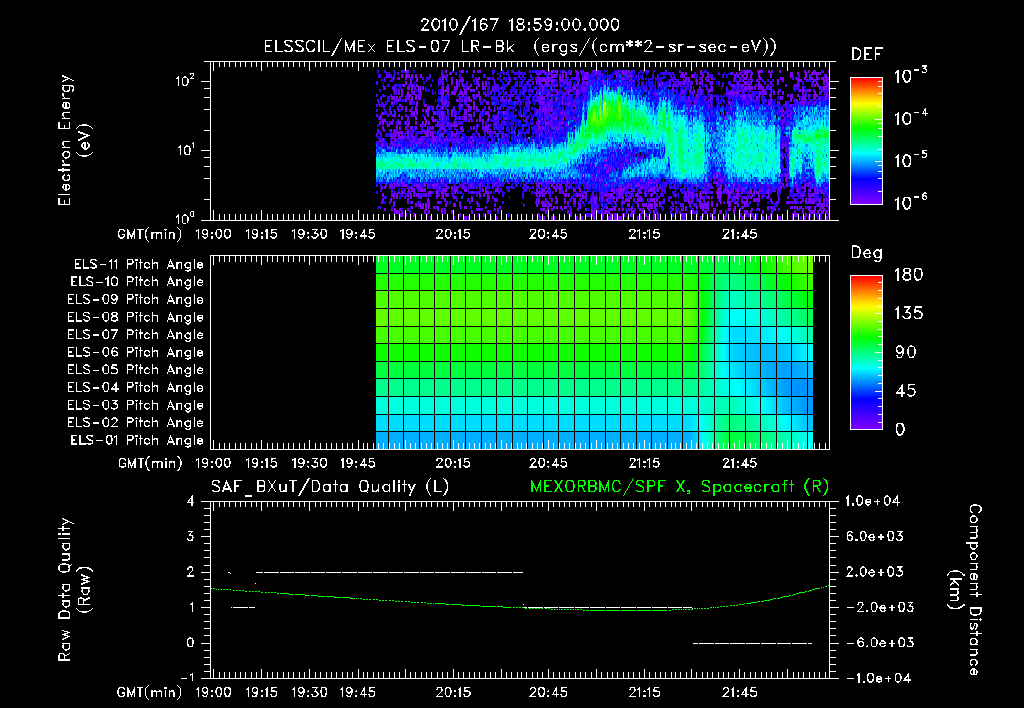
Task: Click the ELS-06 Pitch Angle row label
Action: (x=135, y=352)
